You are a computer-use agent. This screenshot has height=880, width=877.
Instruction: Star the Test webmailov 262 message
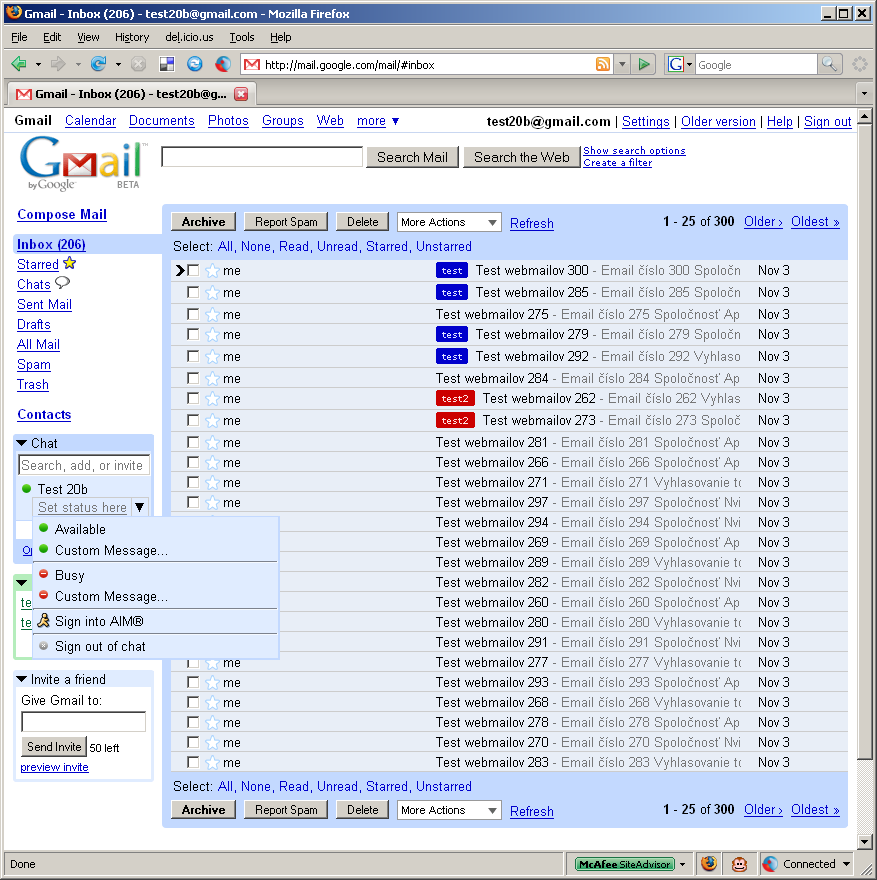pyautogui.click(x=212, y=399)
